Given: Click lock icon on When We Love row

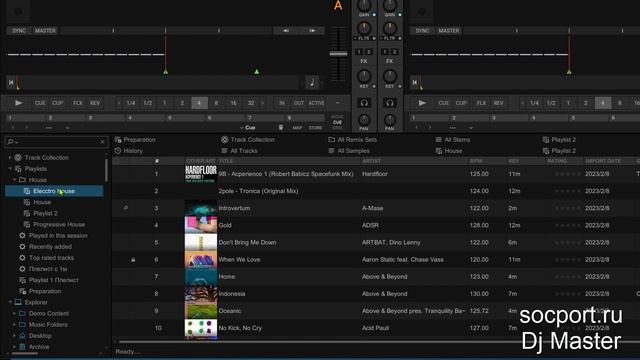Looking at the screenshot, I should coord(133,260).
